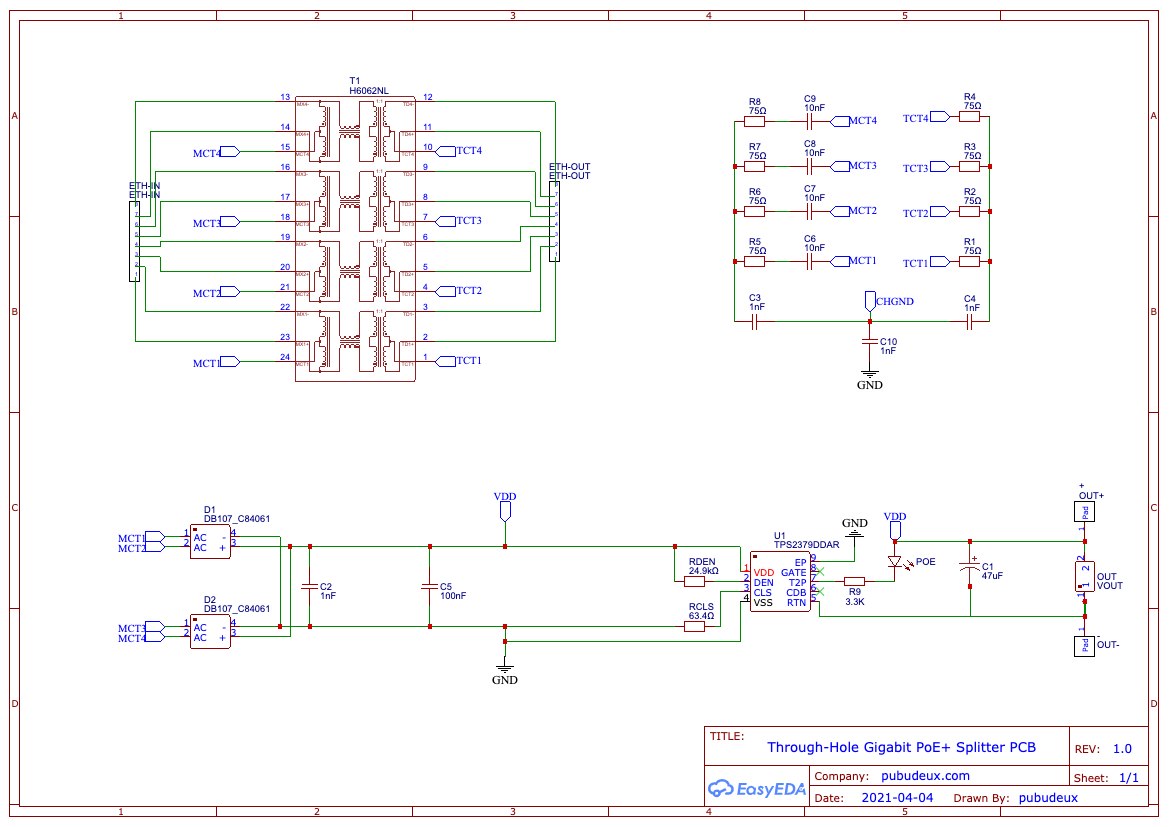Select the R4 75Ω resistor
The height and width of the screenshot is (827, 1169).
tap(969, 116)
